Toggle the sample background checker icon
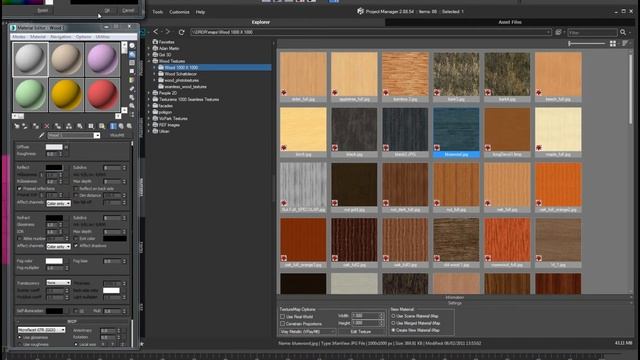This screenshot has height=360, width=640. (x=132, y=63)
